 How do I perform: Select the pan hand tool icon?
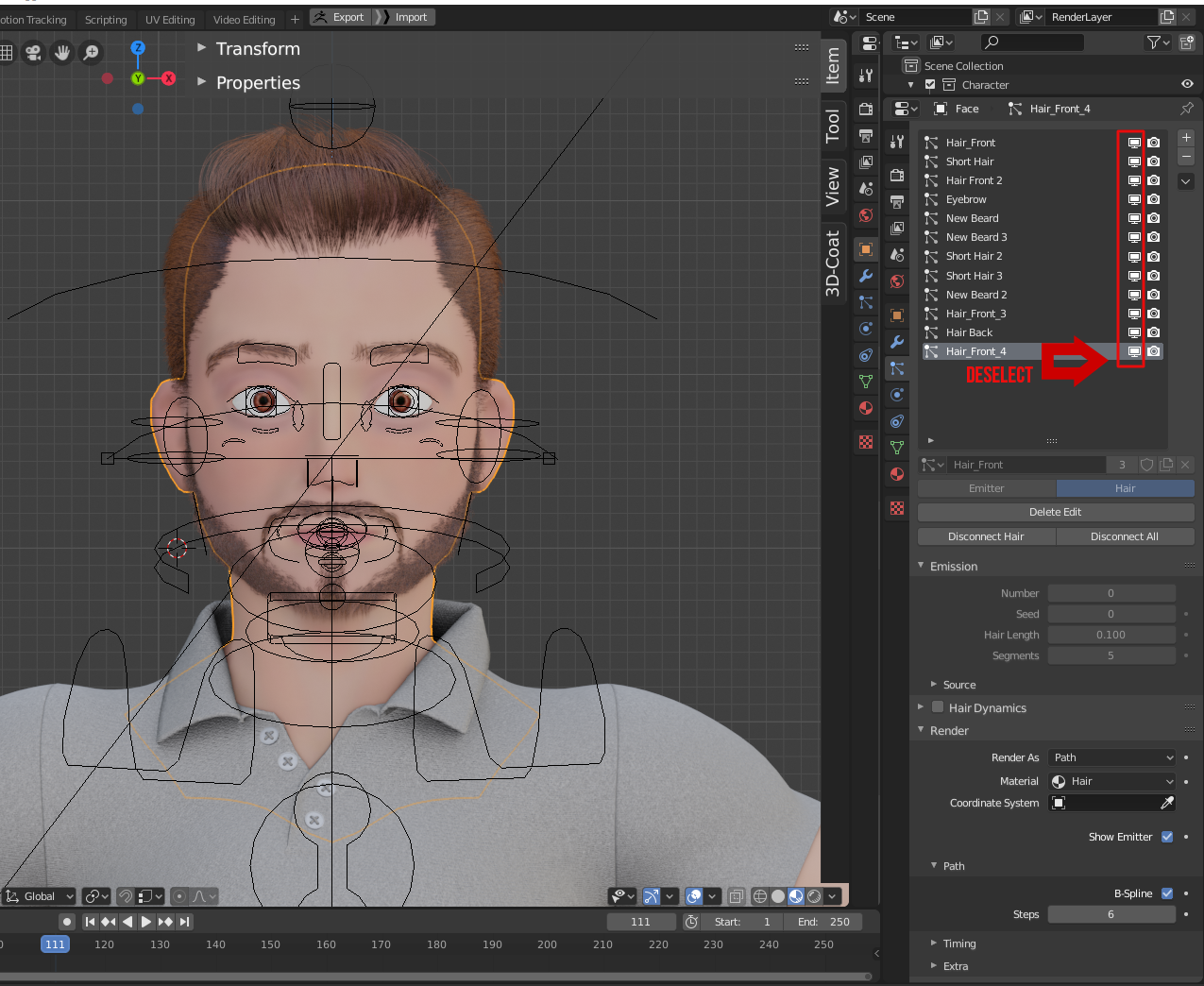click(x=62, y=53)
